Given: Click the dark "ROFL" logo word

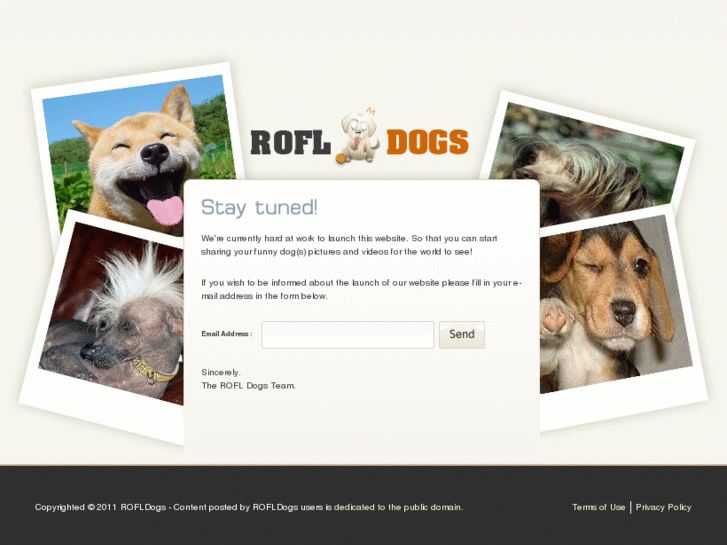Looking at the screenshot, I should 291,142.
